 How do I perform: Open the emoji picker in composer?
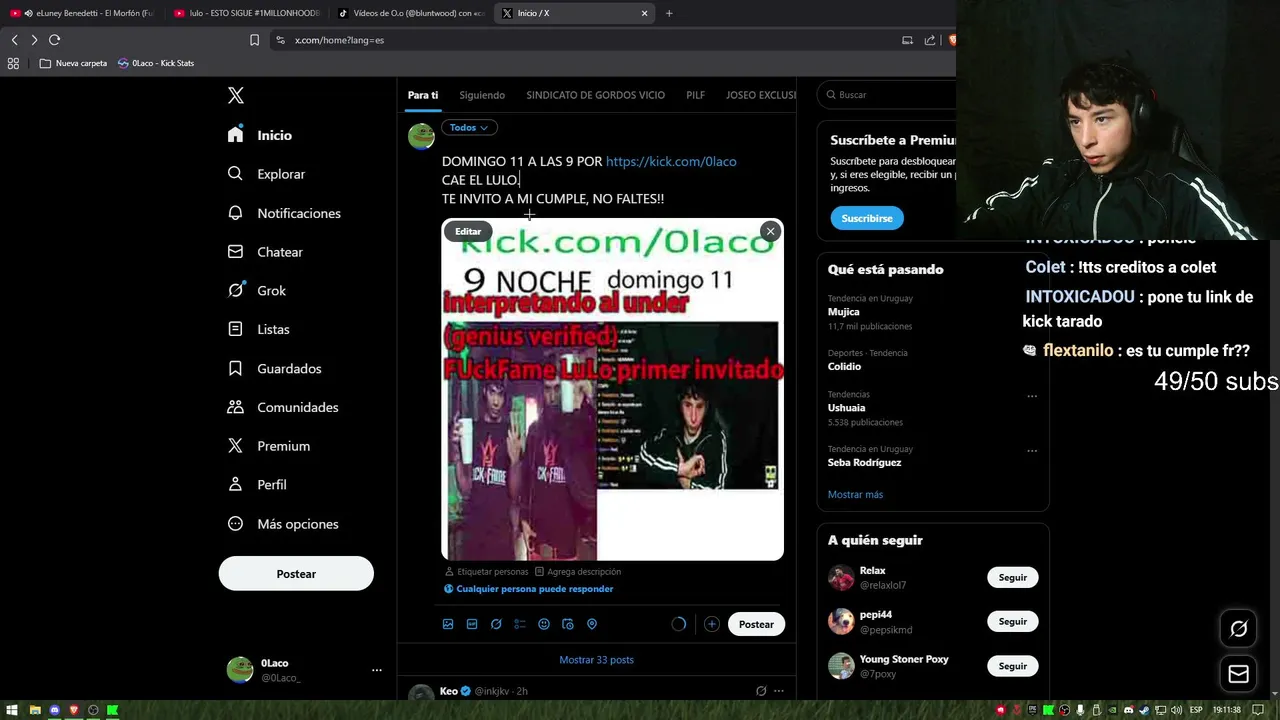pyautogui.click(x=544, y=624)
